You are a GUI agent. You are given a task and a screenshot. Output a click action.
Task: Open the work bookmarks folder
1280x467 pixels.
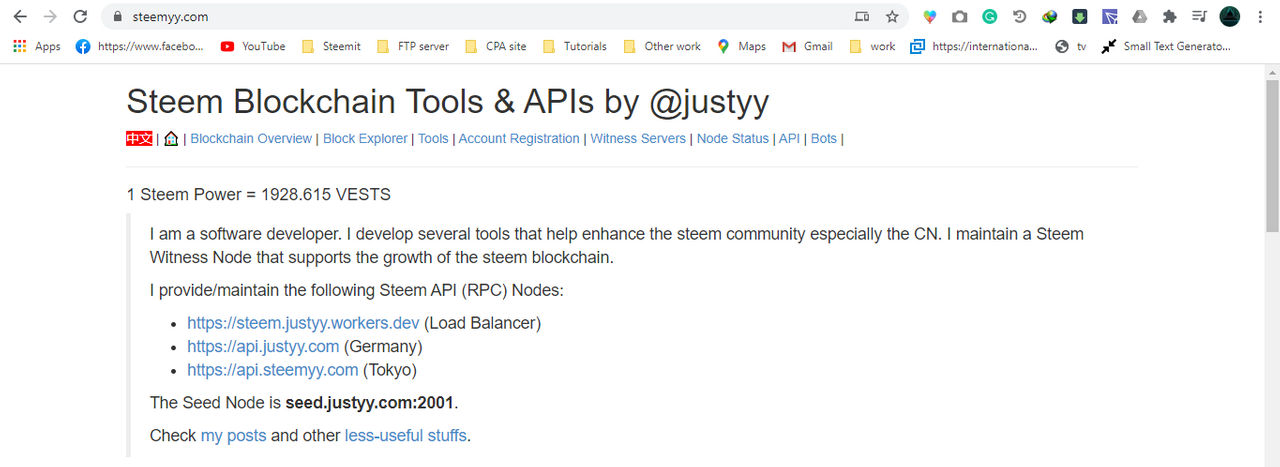[x=872, y=46]
